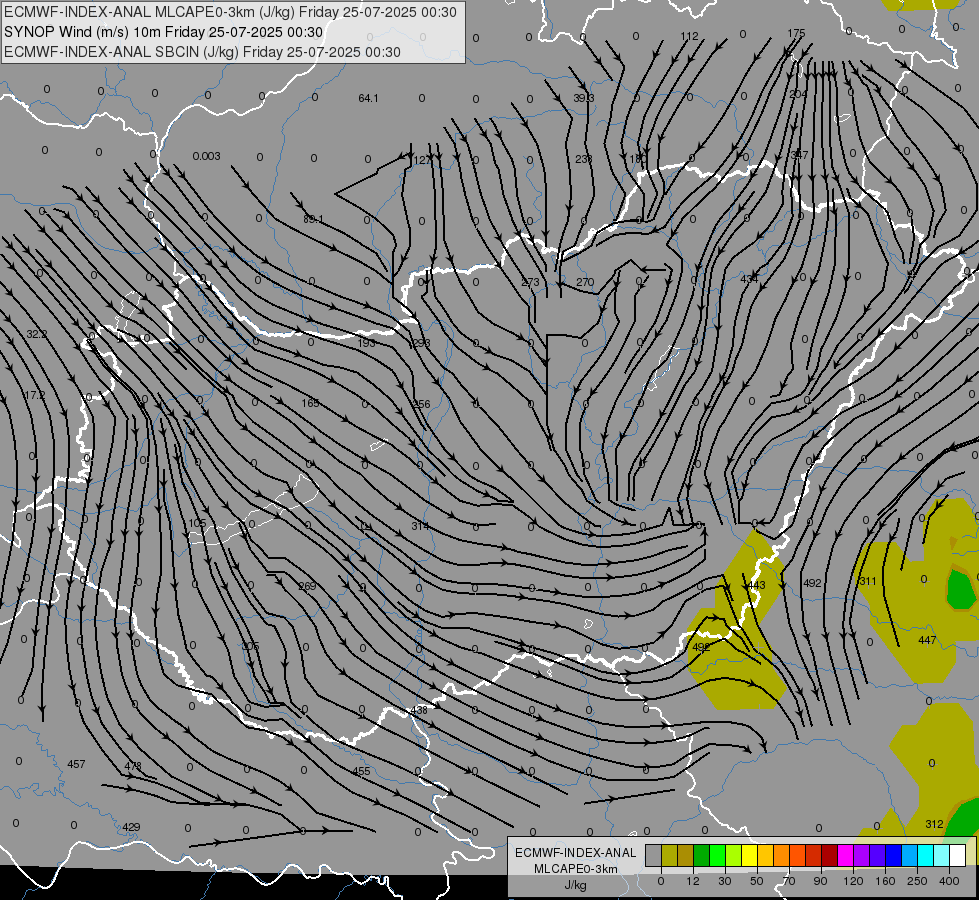This screenshot has width=979, height=900.
Task: Click the map value 311
Action: [x=868, y=581]
